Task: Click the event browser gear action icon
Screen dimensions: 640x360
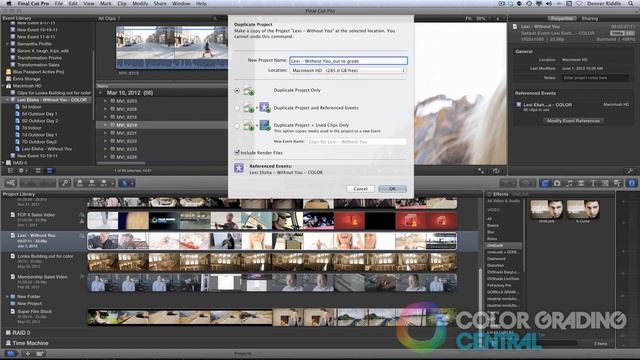Action: point(22,171)
